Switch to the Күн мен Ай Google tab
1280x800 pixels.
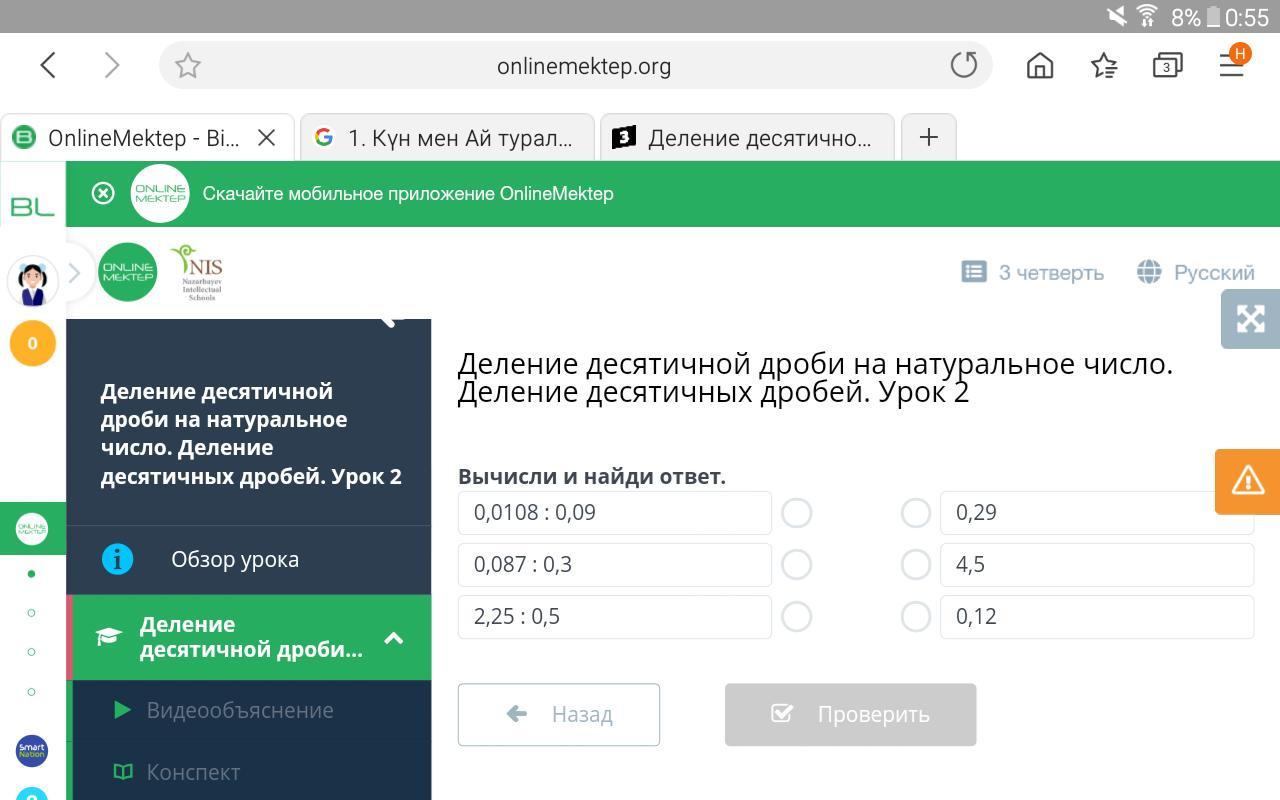(x=447, y=138)
